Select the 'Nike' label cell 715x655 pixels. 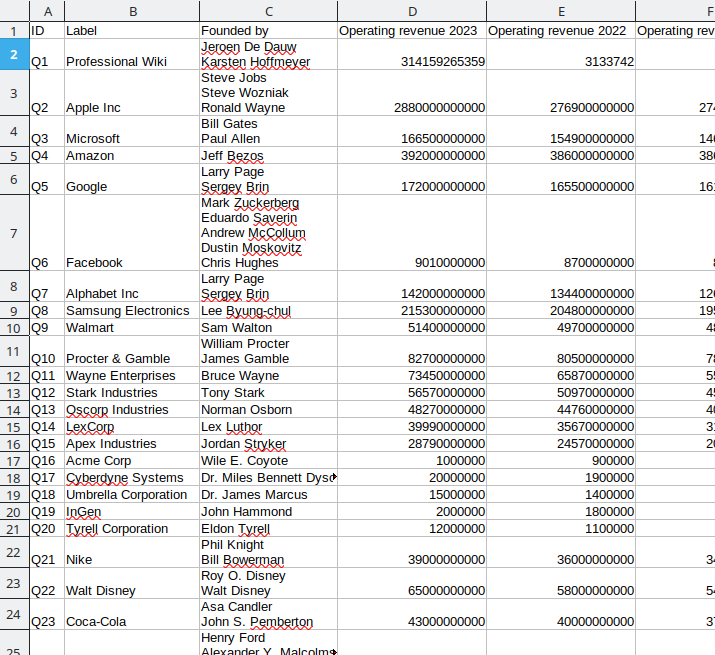coord(132,552)
